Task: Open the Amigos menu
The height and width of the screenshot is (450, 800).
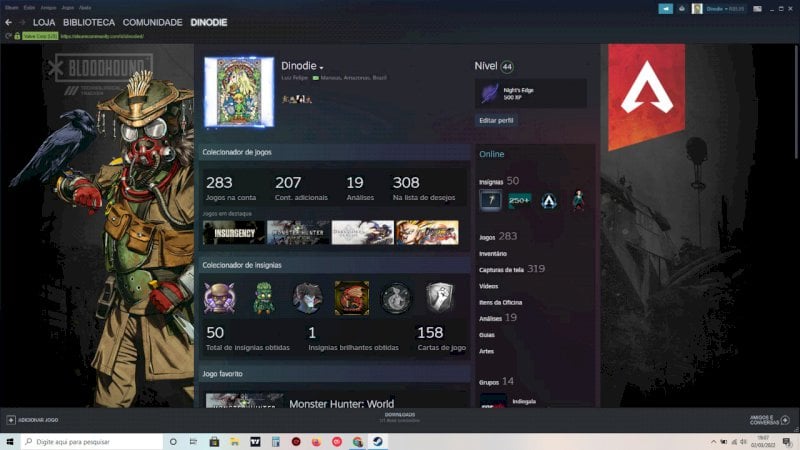Action: click(48, 8)
